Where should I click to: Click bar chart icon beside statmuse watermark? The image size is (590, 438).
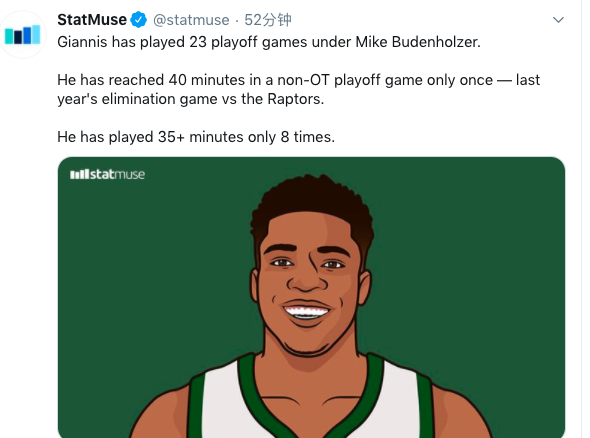79,175
